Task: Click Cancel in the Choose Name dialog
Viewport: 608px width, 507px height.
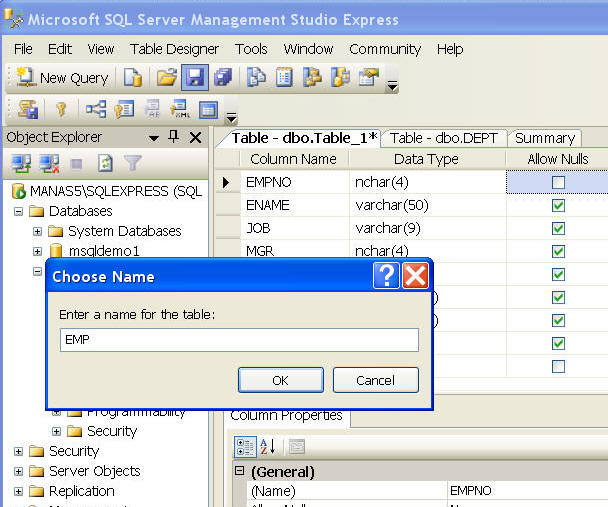Action: [376, 380]
